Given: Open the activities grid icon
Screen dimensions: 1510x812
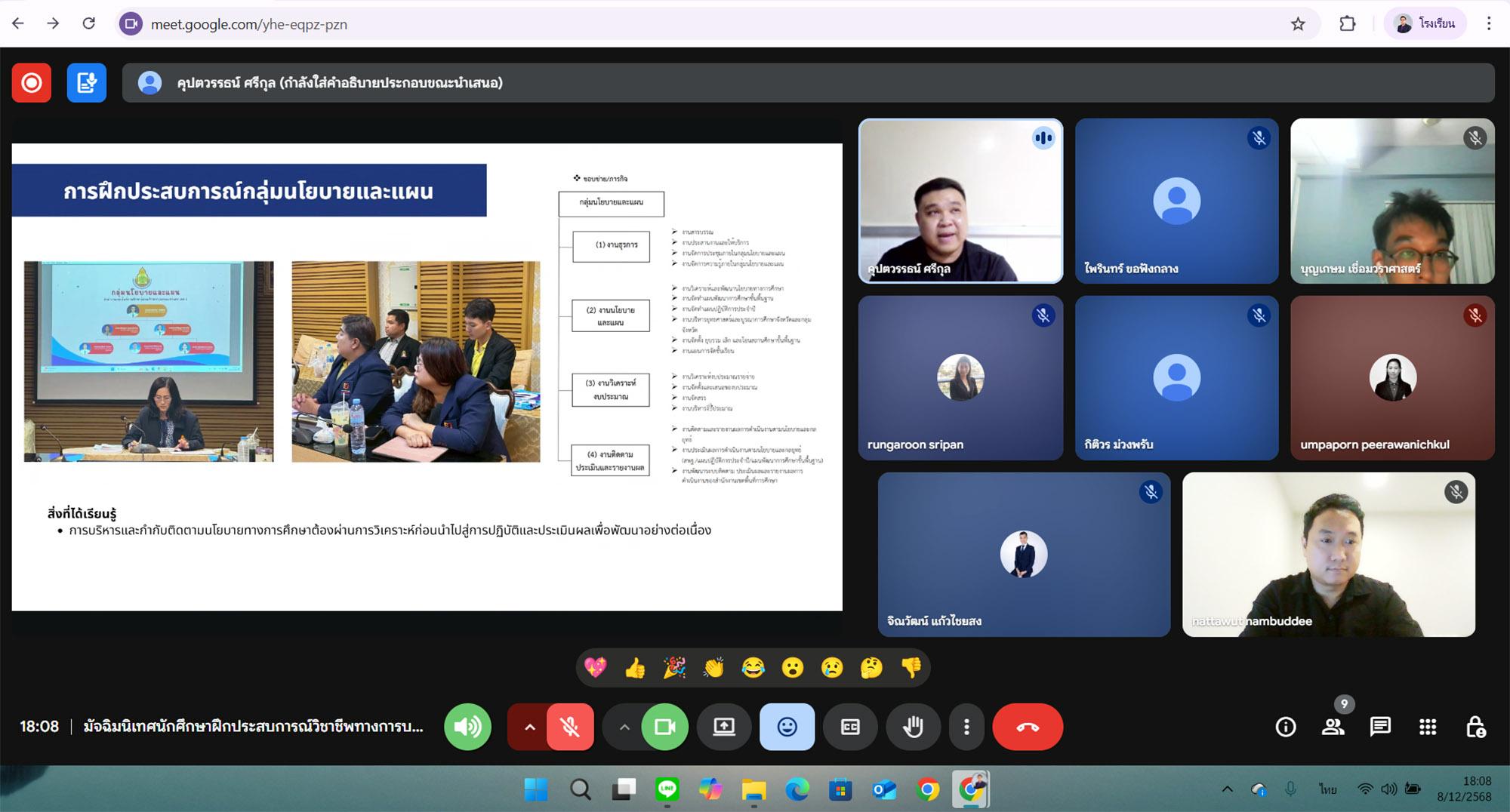Looking at the screenshot, I should [1427, 727].
